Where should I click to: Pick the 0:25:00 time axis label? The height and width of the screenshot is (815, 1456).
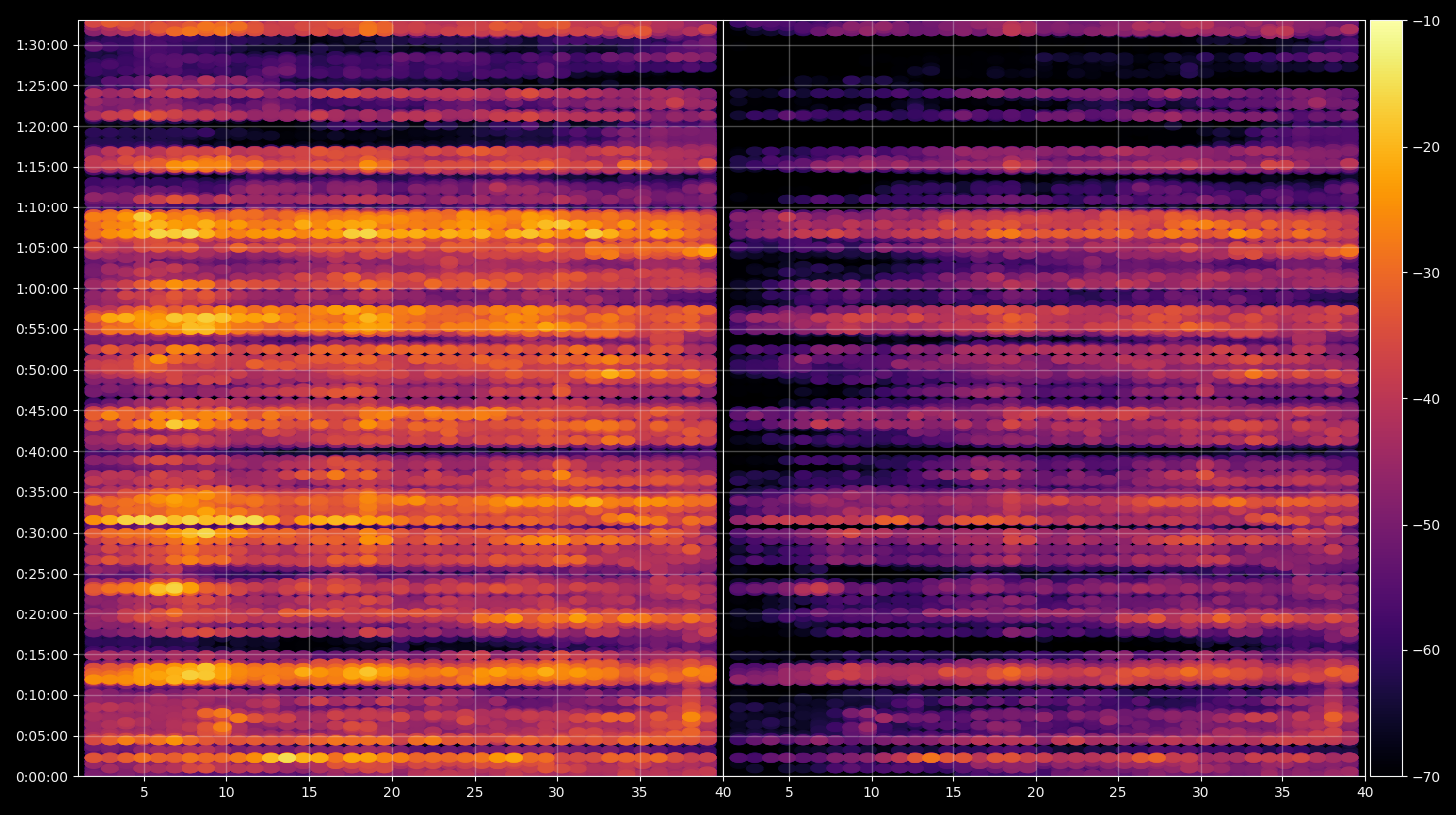tap(42, 574)
